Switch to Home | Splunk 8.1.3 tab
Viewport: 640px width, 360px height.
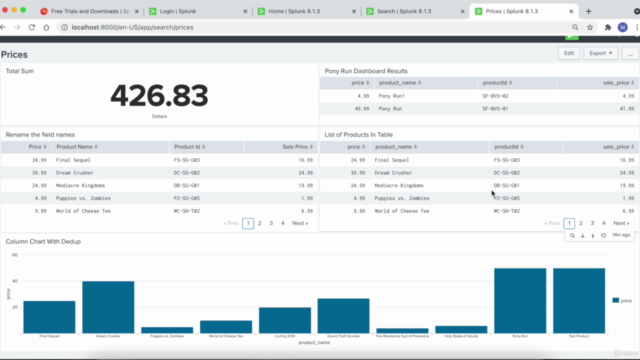(306, 11)
